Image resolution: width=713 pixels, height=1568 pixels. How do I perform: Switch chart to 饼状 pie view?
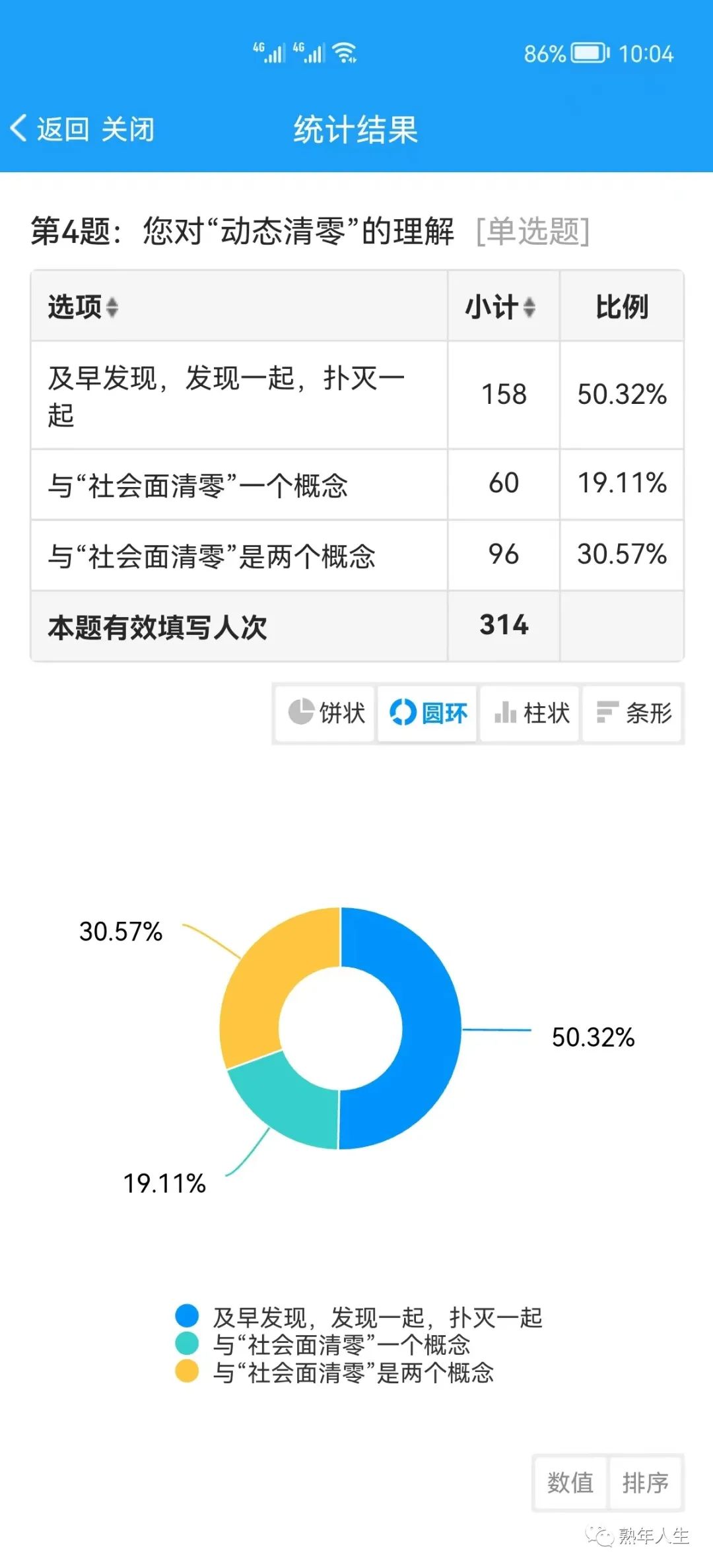click(x=326, y=713)
